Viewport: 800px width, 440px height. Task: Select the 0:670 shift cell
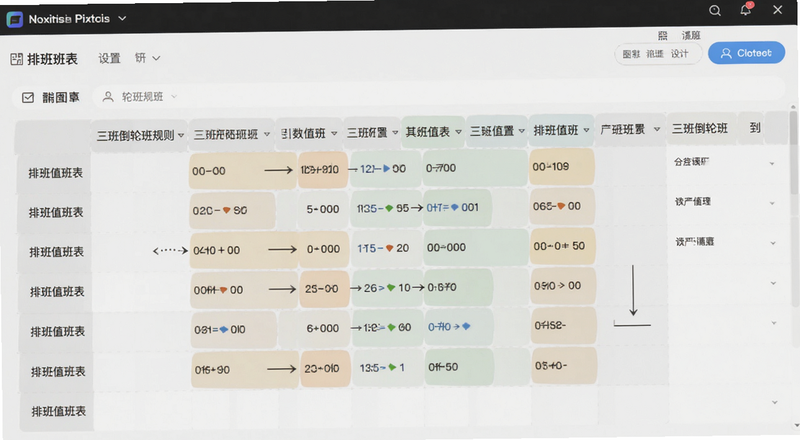click(x=458, y=287)
